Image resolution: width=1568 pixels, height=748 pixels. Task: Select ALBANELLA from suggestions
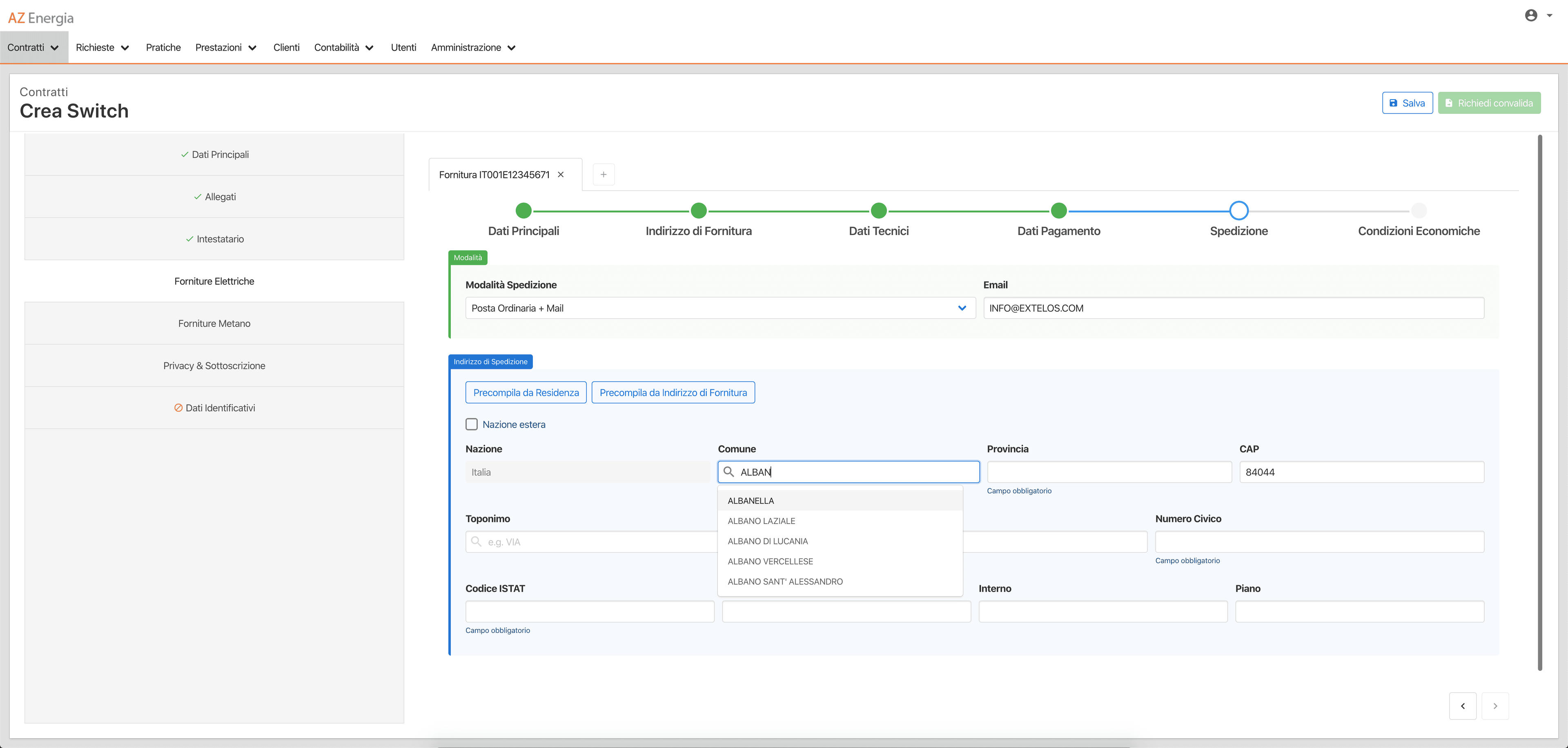[x=840, y=500]
